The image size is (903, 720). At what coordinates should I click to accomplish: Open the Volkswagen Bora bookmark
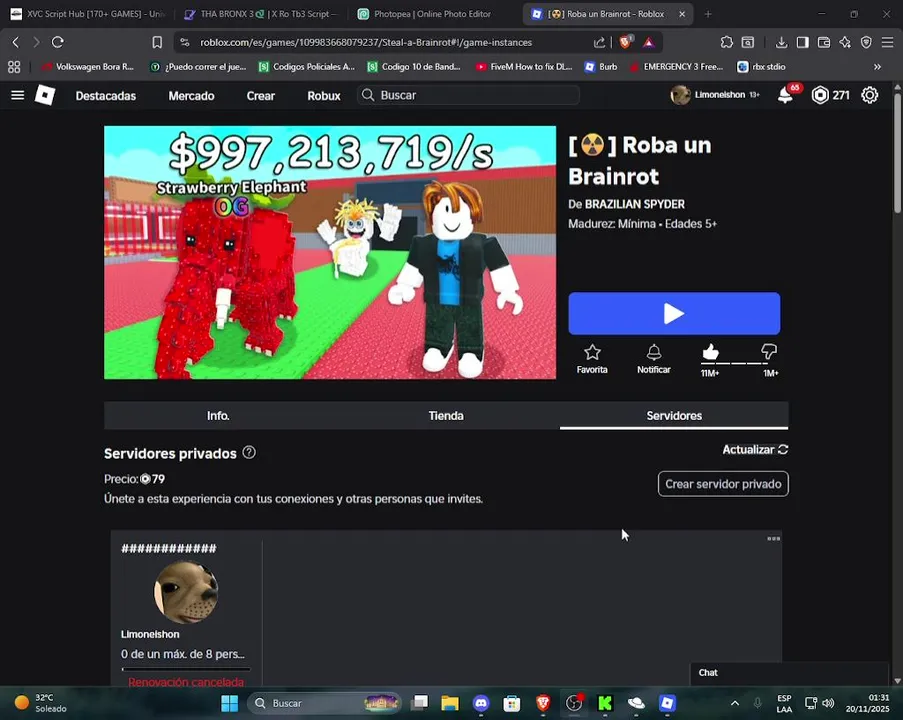(x=89, y=67)
